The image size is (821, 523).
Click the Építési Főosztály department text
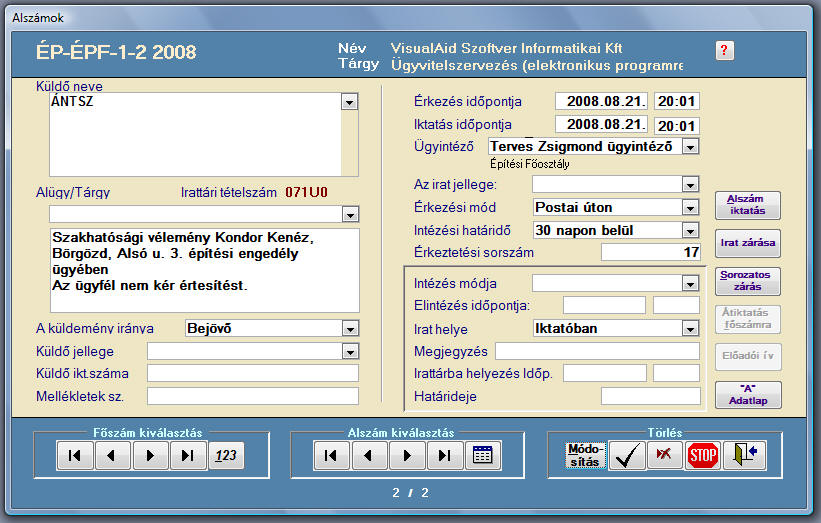click(x=530, y=164)
